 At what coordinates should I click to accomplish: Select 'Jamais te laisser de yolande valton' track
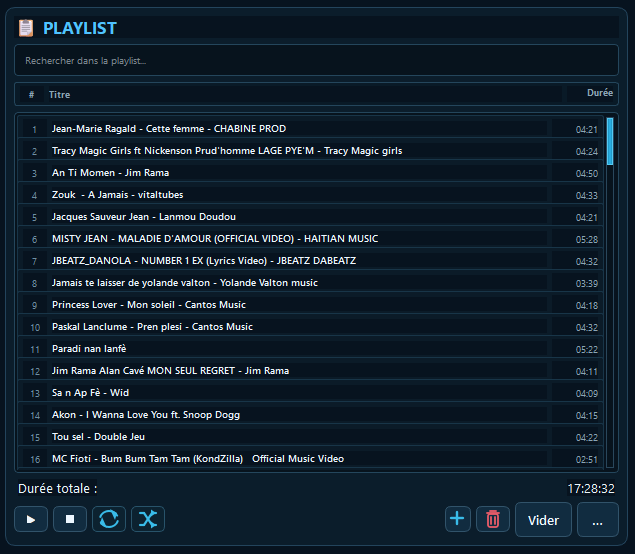point(311,283)
